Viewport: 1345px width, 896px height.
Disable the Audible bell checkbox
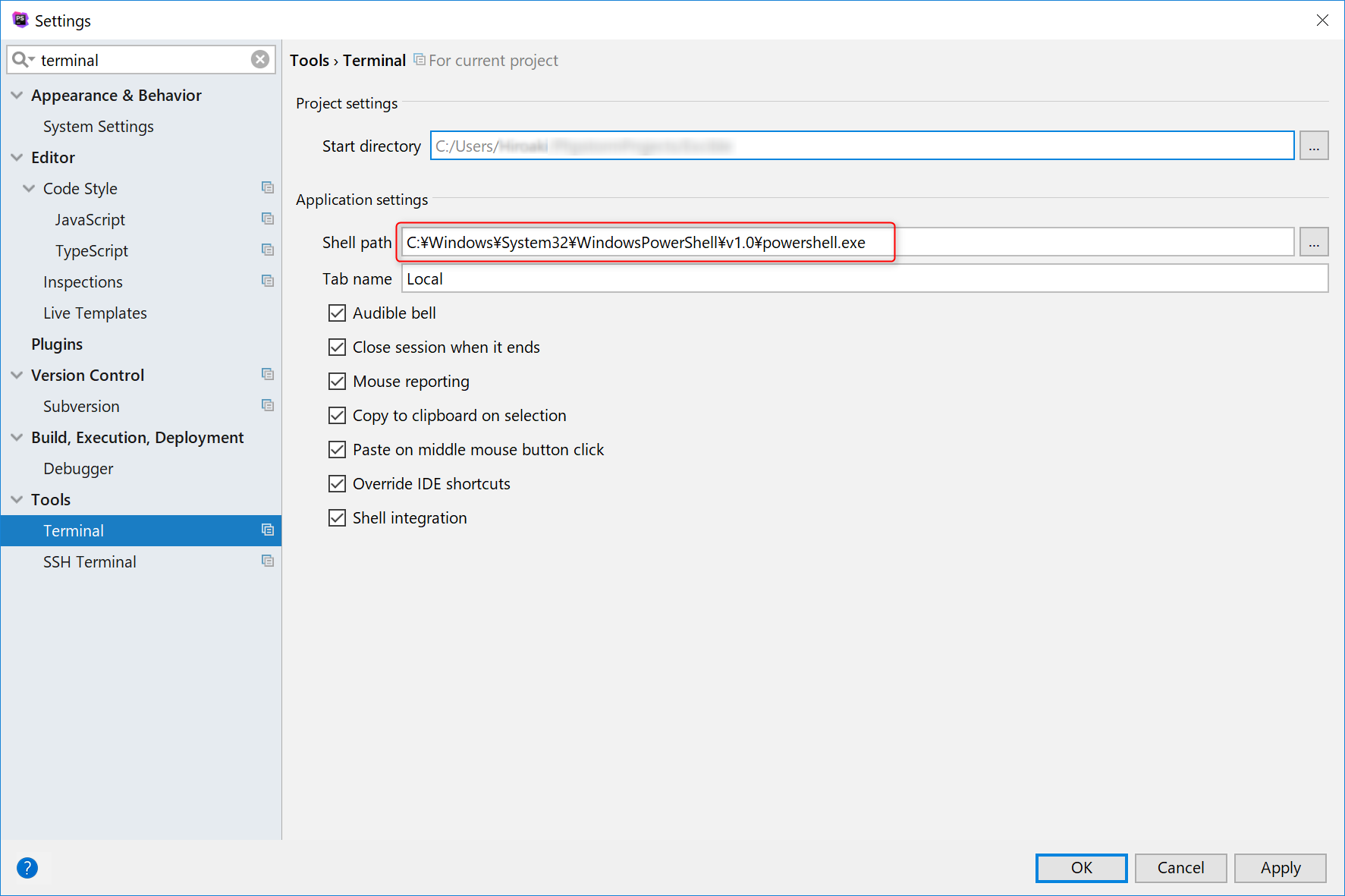(337, 313)
